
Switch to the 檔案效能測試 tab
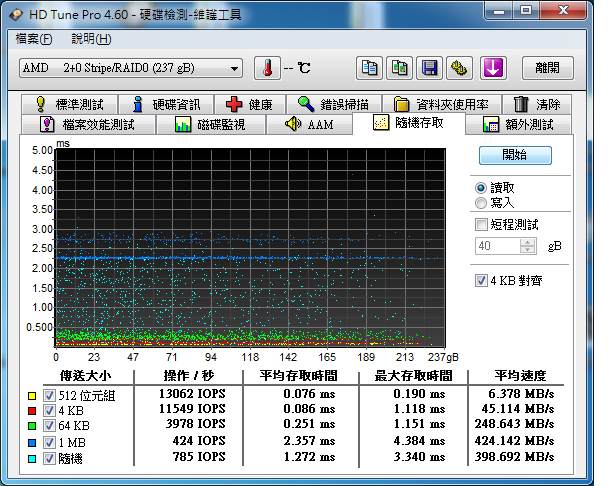tap(88, 125)
